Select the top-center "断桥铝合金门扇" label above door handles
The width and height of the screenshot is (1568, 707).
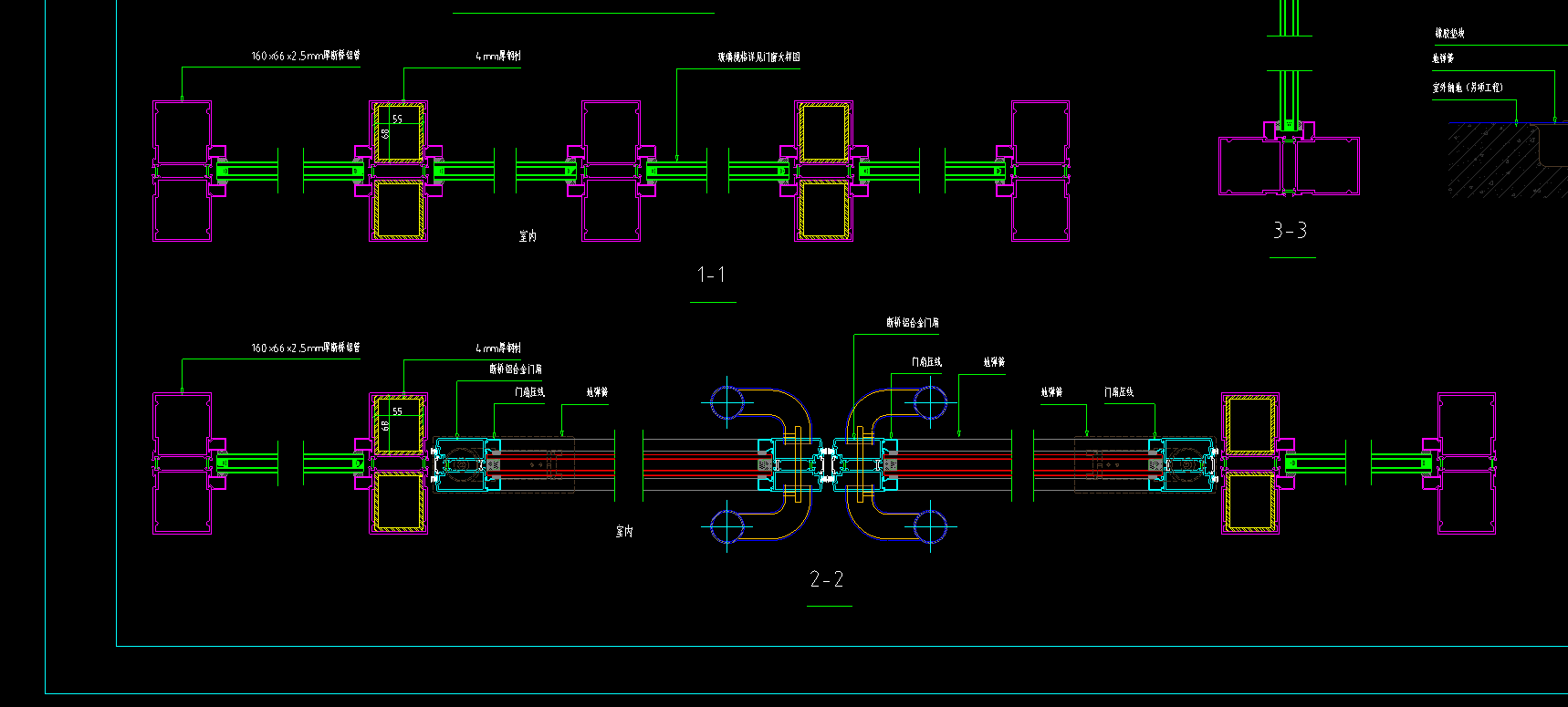coord(913,323)
